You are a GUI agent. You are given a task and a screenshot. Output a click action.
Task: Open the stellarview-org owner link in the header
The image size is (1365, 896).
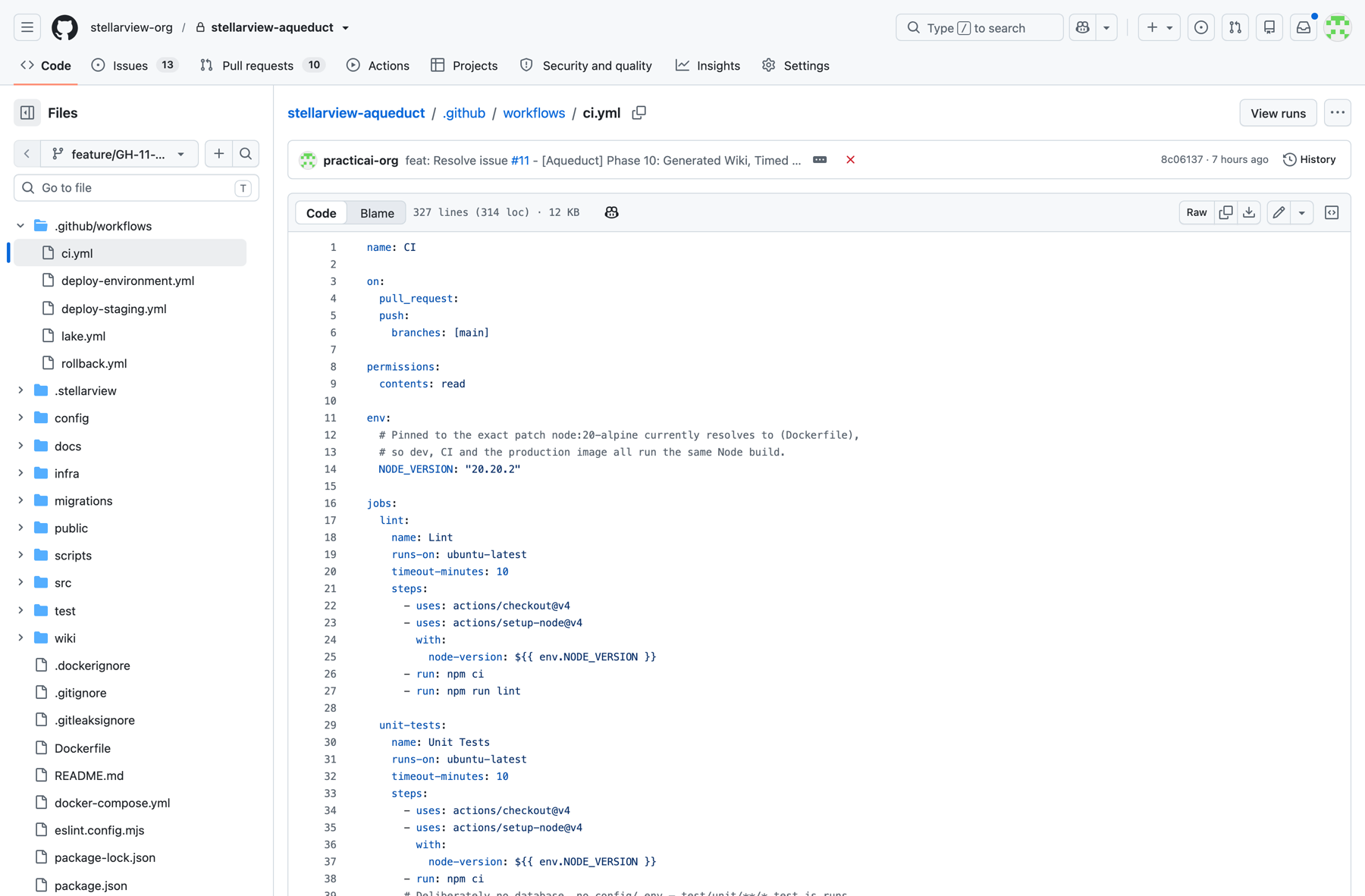click(131, 27)
